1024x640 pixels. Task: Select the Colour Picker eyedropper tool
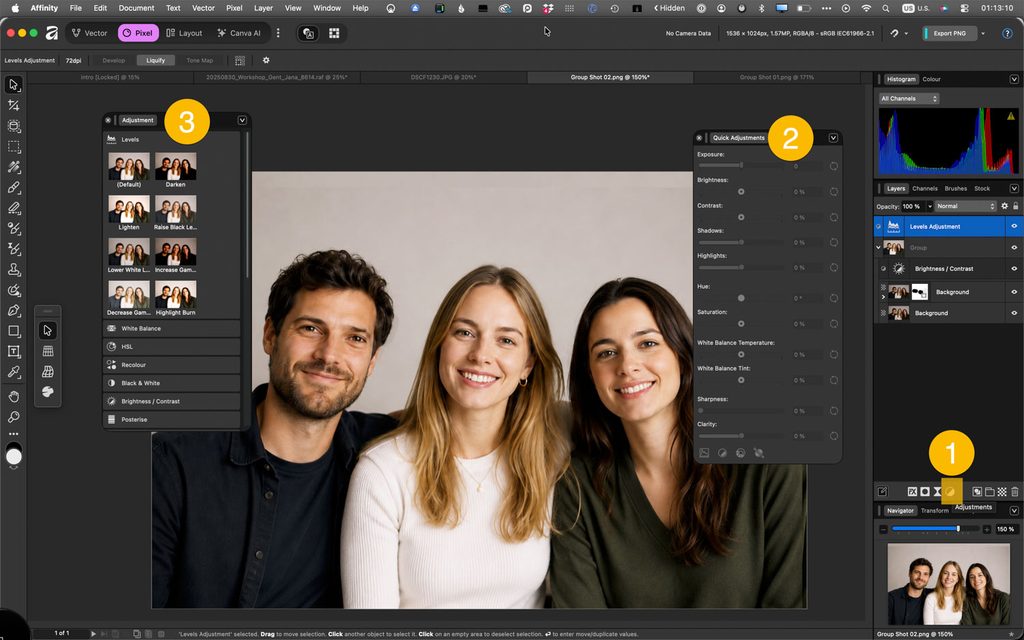coord(14,372)
